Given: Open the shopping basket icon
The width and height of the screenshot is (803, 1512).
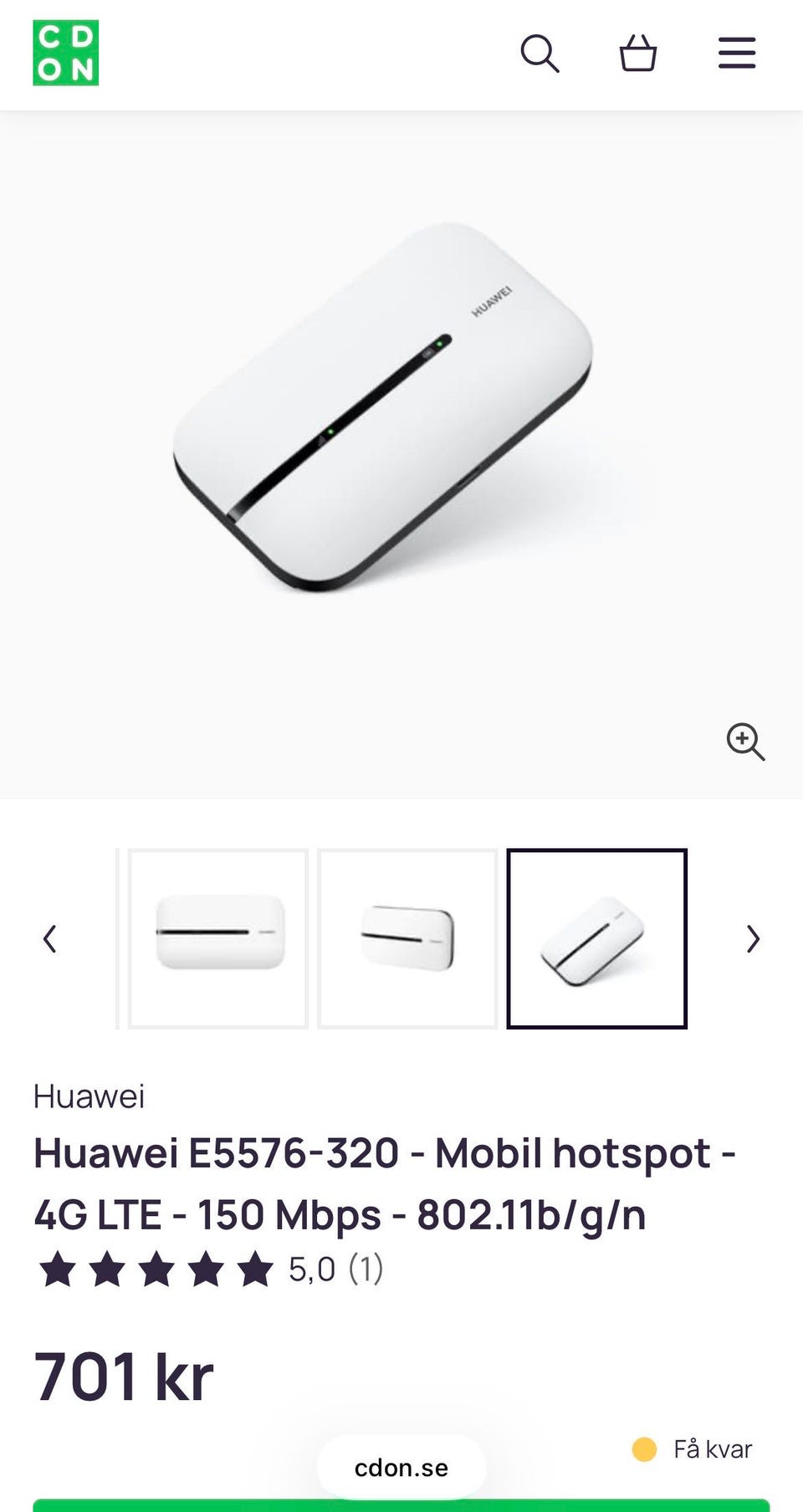Looking at the screenshot, I should pos(637,54).
